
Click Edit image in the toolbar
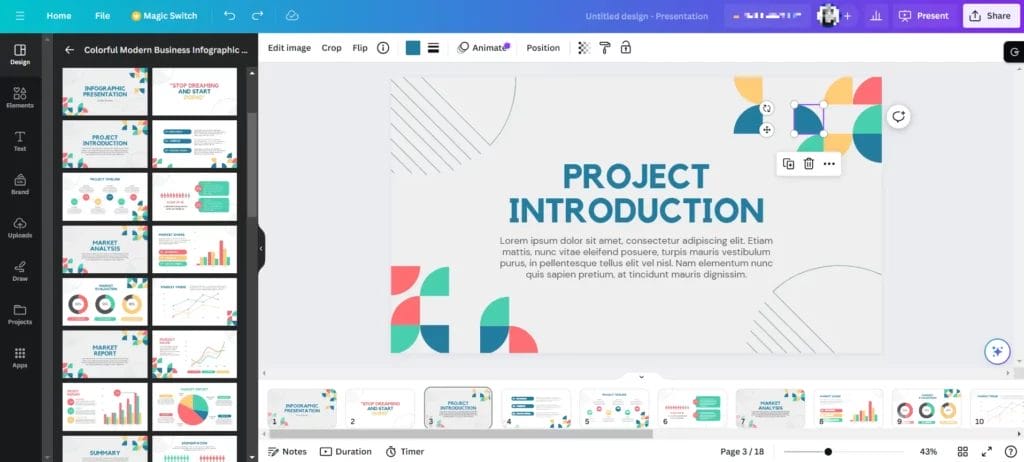tap(289, 48)
